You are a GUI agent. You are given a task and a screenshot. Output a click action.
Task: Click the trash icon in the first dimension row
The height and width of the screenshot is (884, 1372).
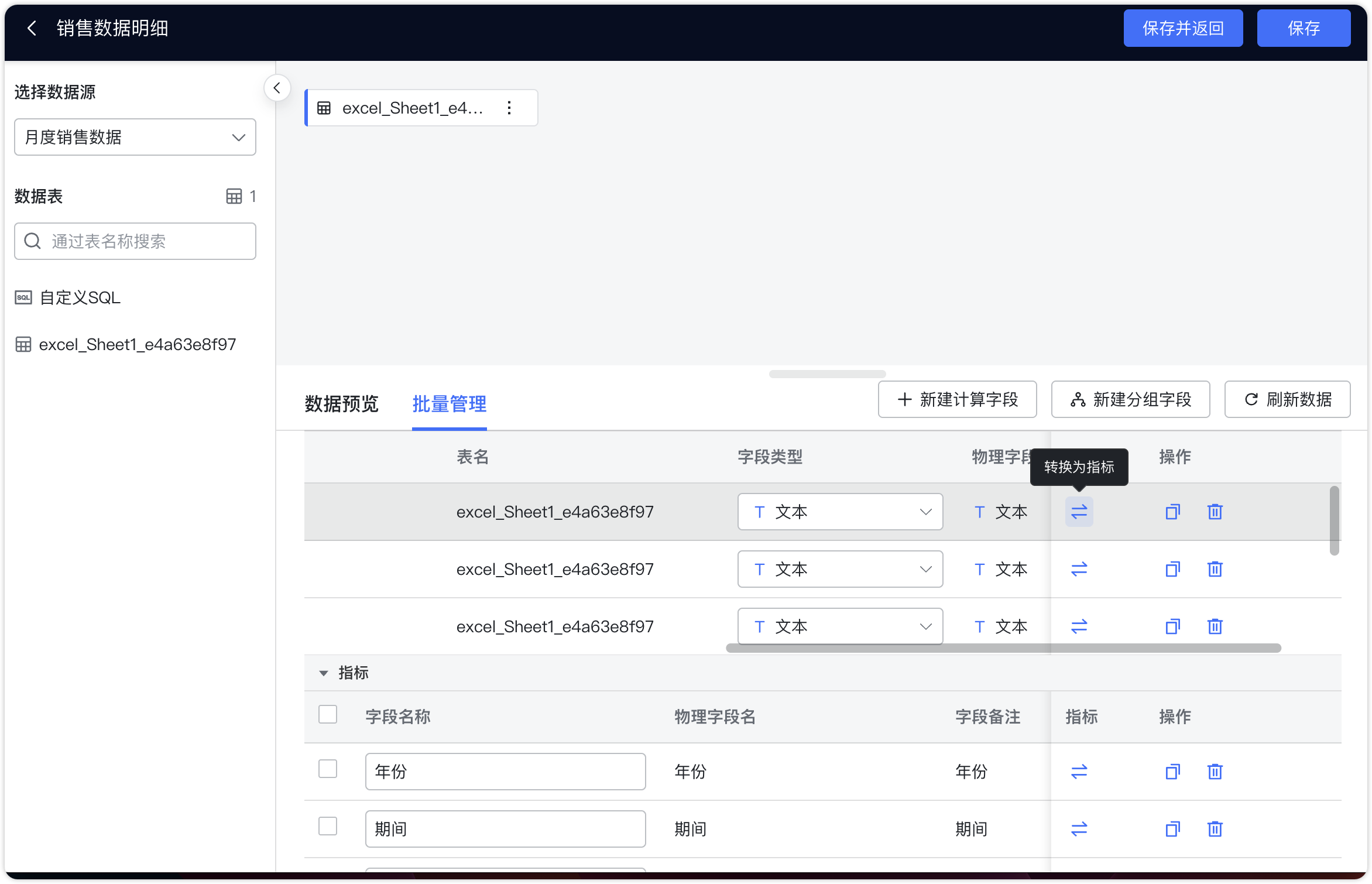pyautogui.click(x=1215, y=512)
